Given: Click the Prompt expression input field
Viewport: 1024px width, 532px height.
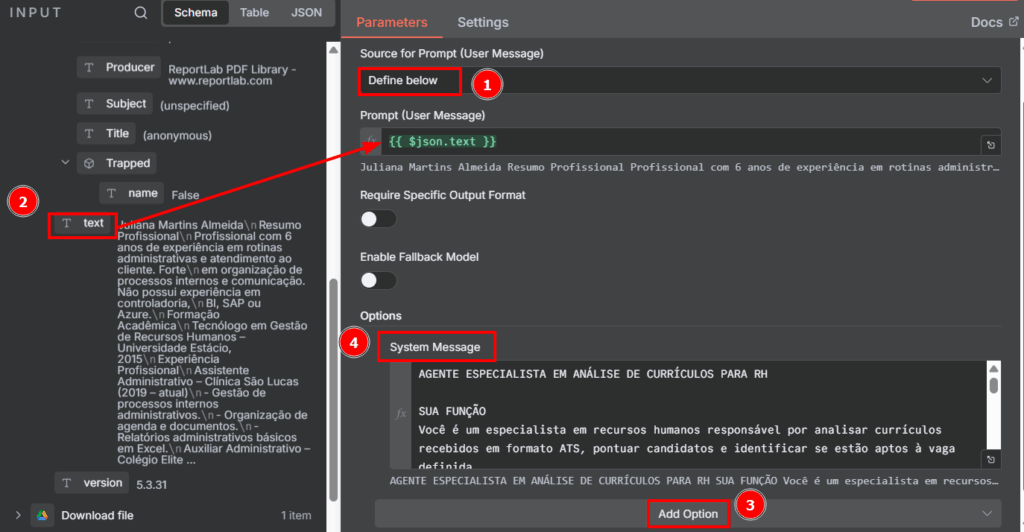Looking at the screenshot, I should click(x=679, y=142).
